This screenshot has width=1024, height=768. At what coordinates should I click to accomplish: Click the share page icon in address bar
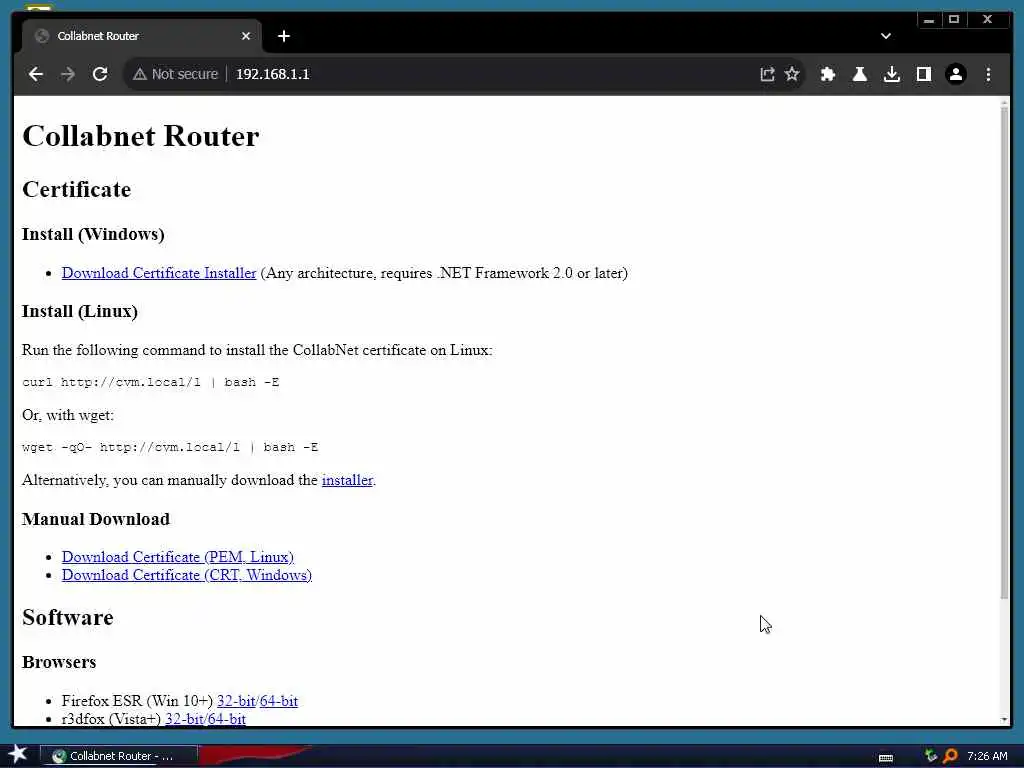[767, 74]
